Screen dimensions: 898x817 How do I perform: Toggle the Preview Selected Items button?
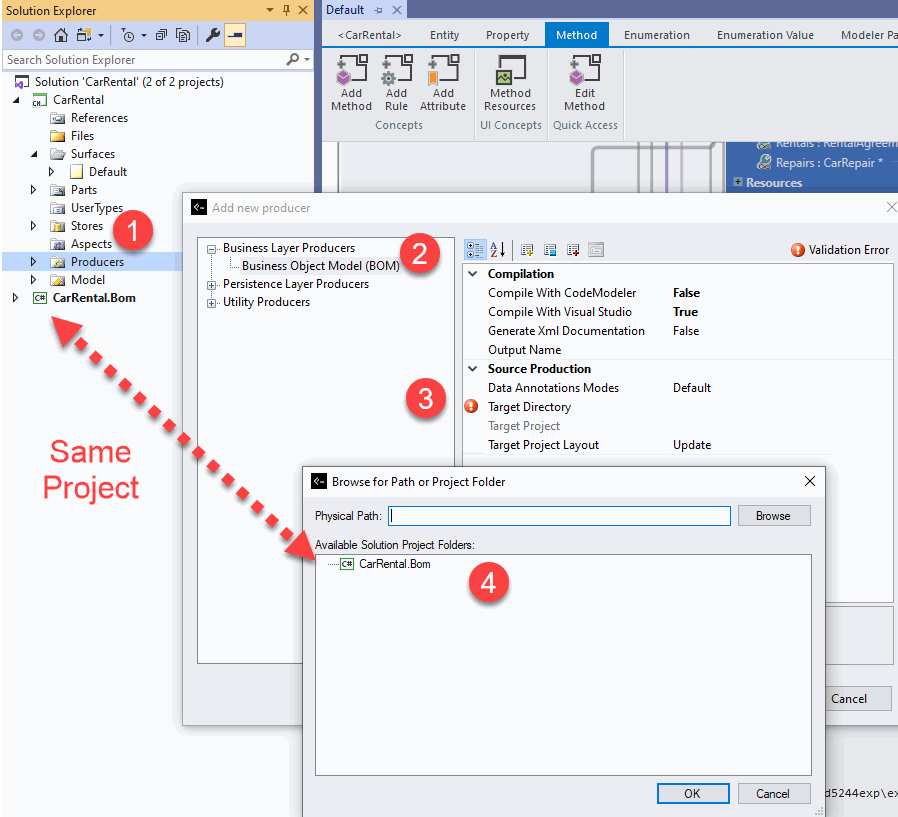pyautogui.click(x=234, y=35)
